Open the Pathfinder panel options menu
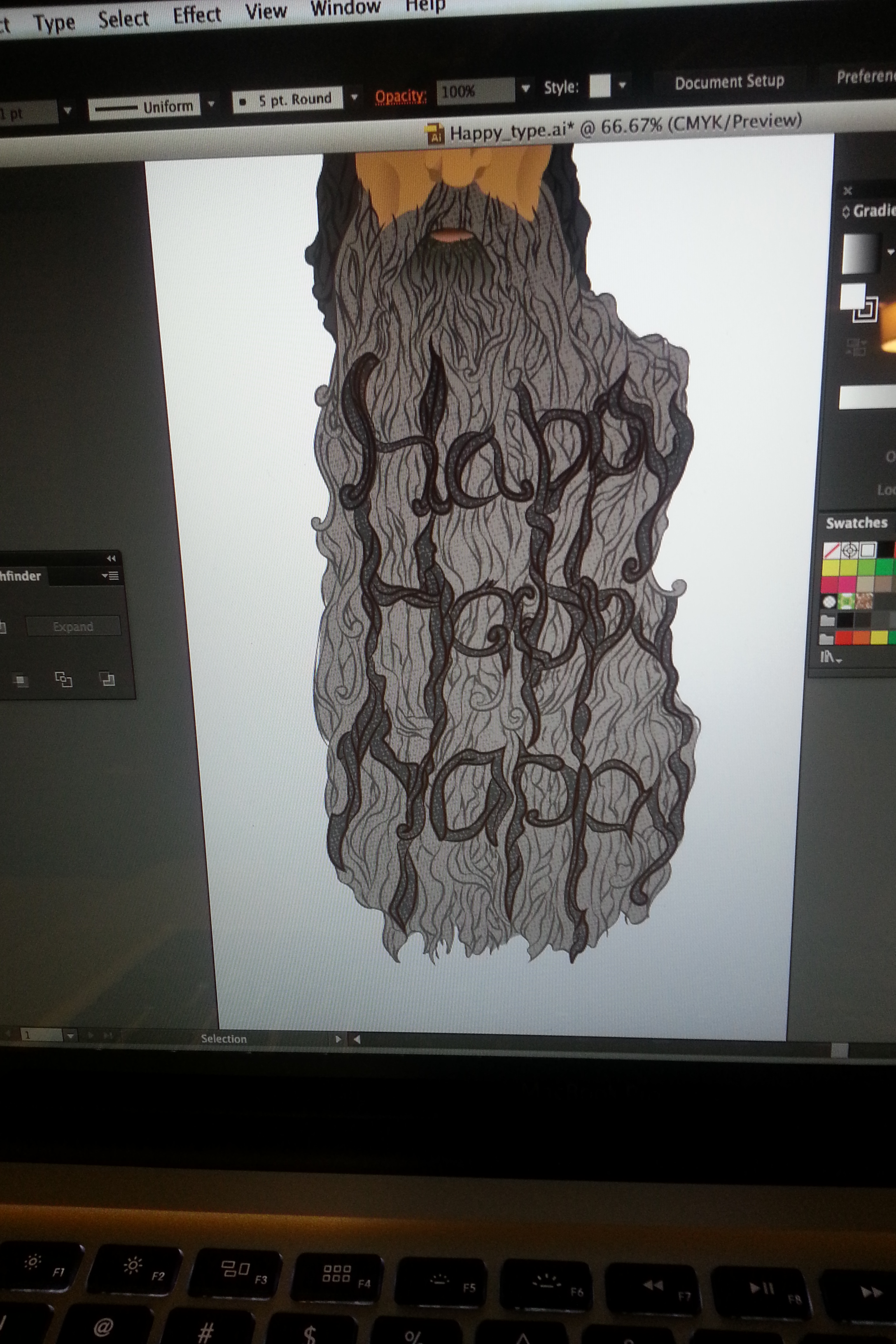896x1344 pixels. (110, 575)
